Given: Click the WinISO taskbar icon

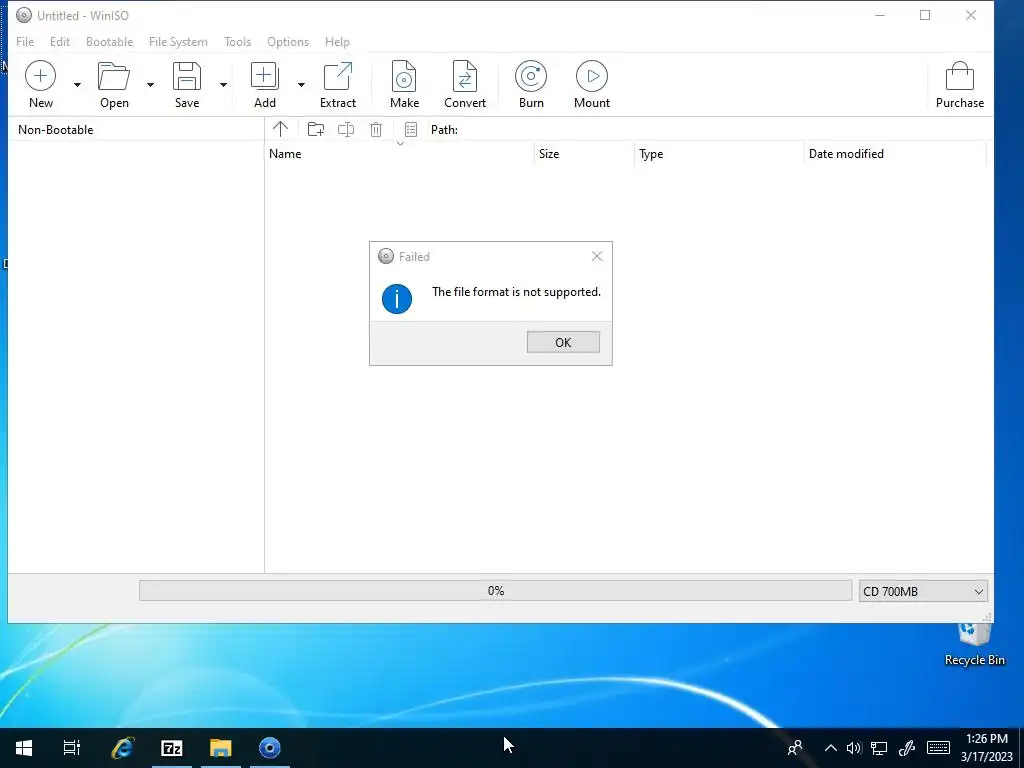Looking at the screenshot, I should tap(270, 748).
